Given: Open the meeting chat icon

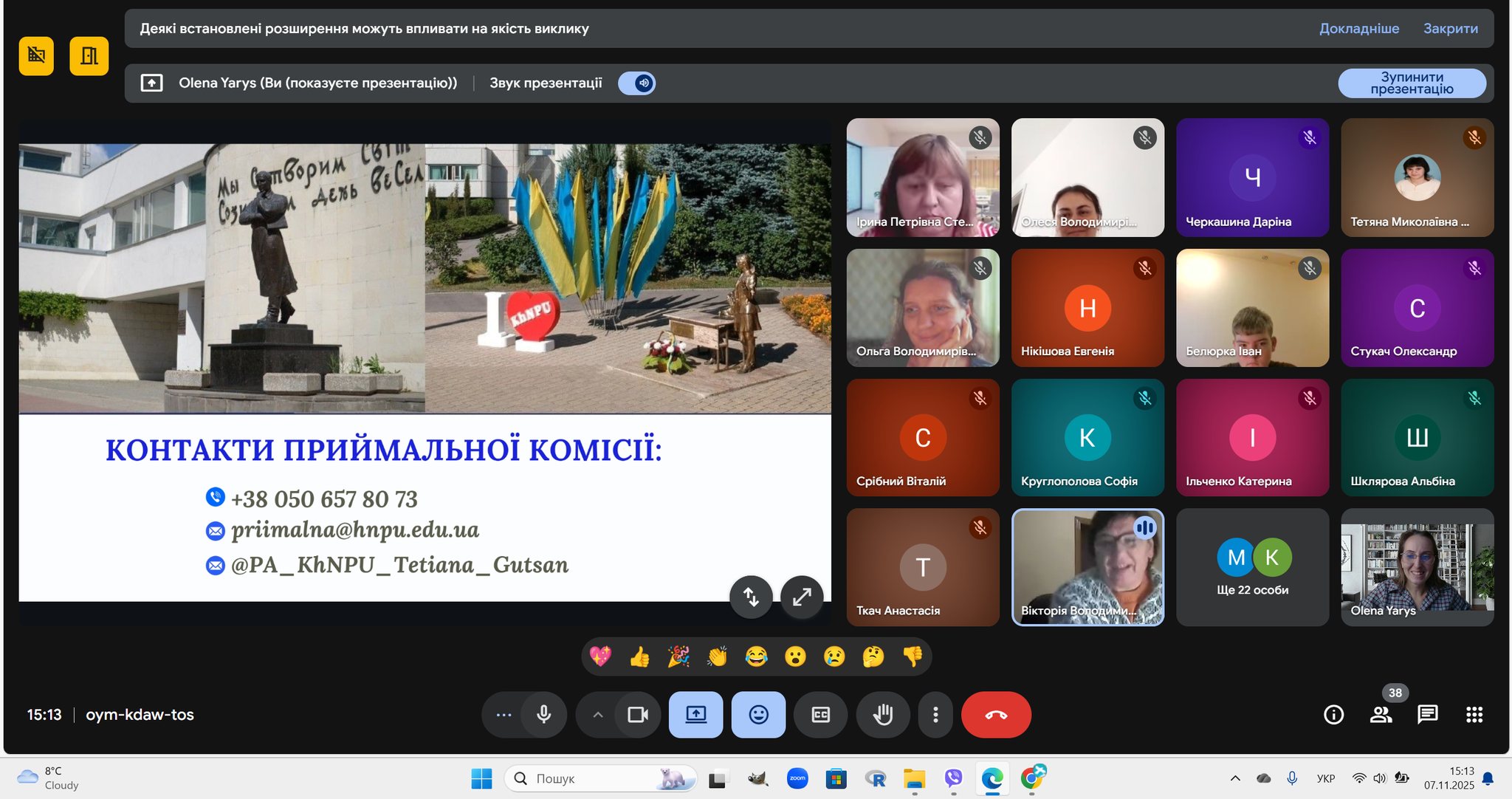Looking at the screenshot, I should coord(1427,714).
